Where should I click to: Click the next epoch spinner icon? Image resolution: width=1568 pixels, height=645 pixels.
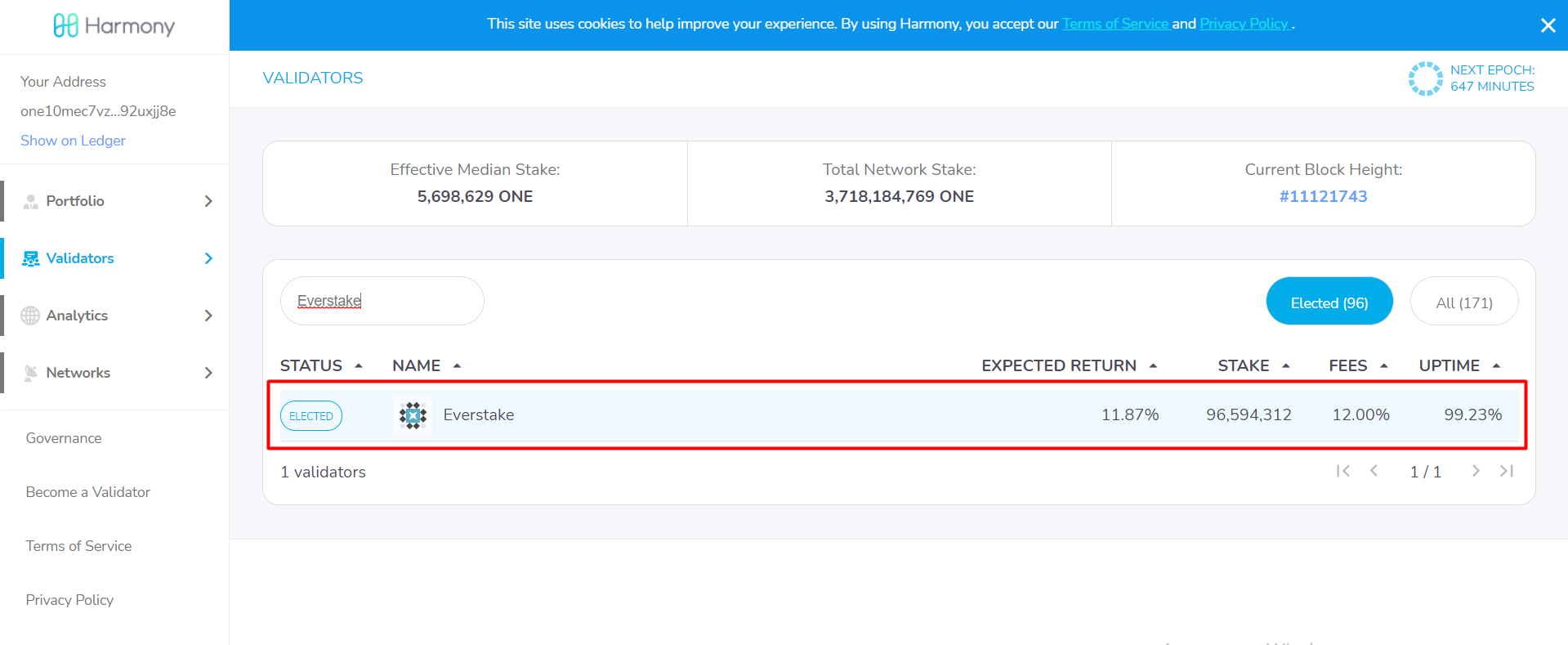pos(1425,78)
